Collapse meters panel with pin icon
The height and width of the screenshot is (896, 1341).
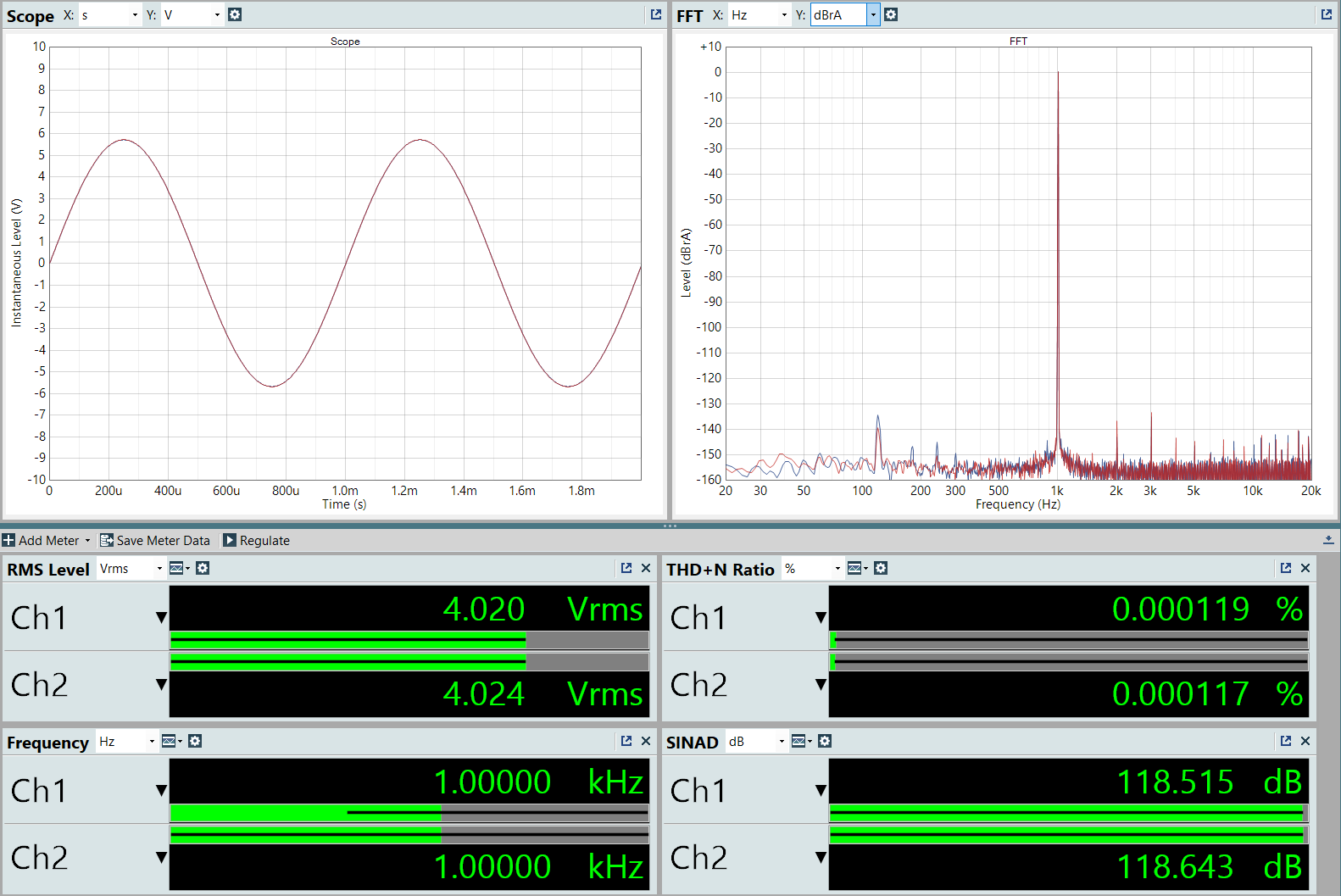[x=1328, y=540]
